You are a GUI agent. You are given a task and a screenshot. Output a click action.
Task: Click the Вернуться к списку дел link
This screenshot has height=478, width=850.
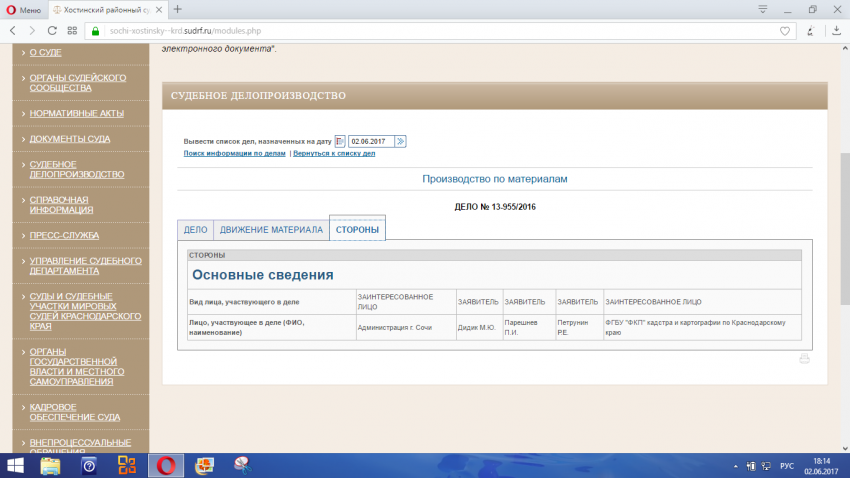(334, 154)
